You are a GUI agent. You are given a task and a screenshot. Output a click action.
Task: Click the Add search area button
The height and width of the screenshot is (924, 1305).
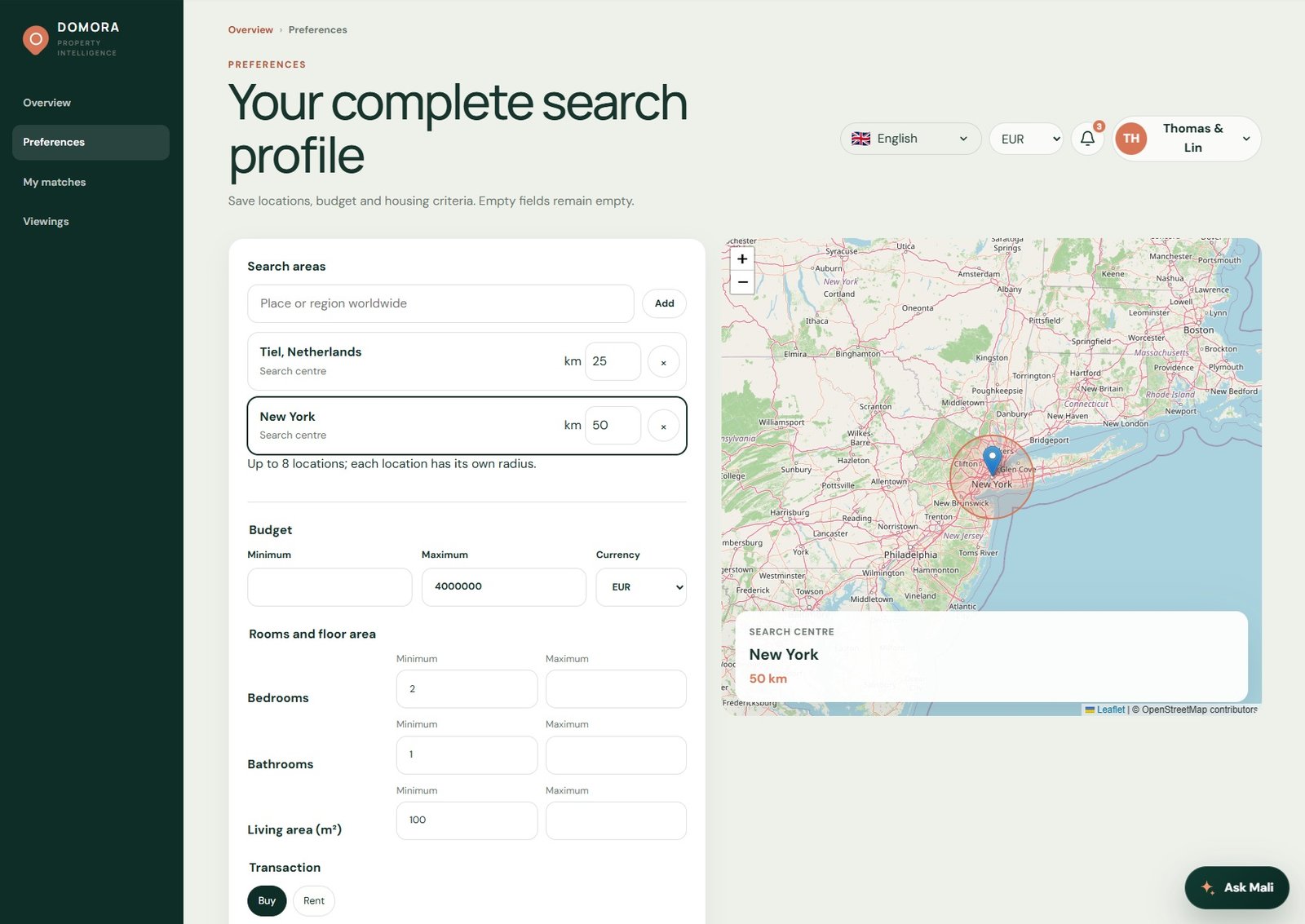click(664, 303)
